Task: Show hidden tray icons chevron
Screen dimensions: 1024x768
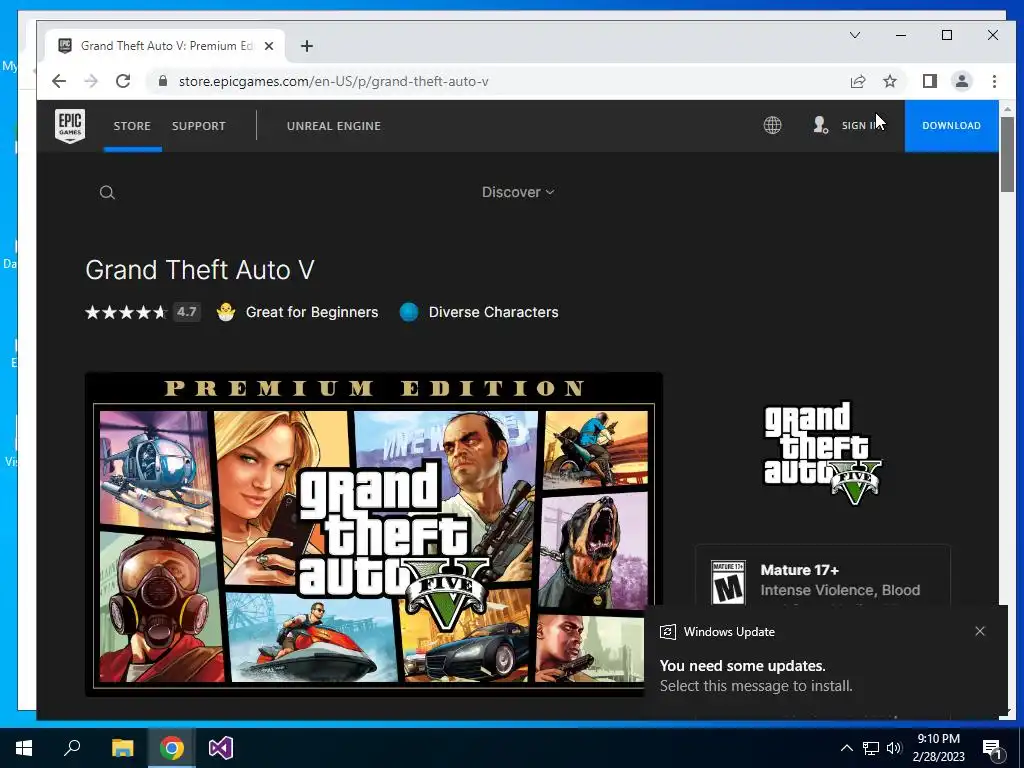Action: tap(846, 748)
